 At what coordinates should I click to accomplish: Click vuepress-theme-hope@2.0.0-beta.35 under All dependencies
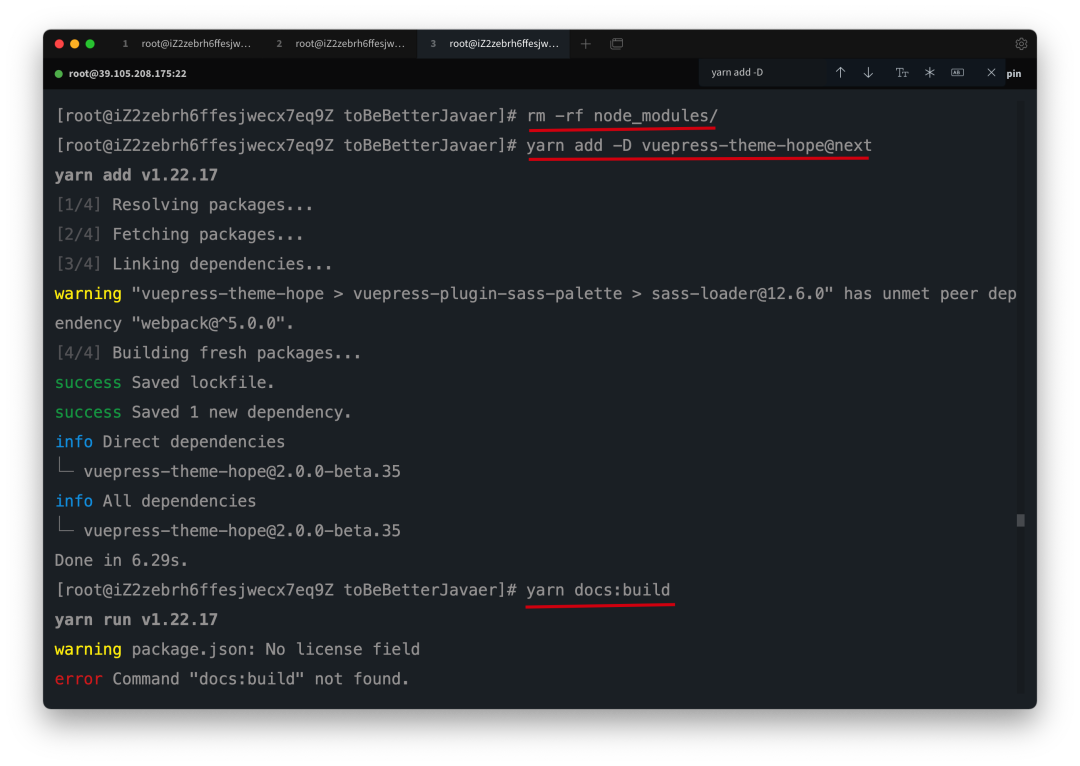[x=242, y=530]
